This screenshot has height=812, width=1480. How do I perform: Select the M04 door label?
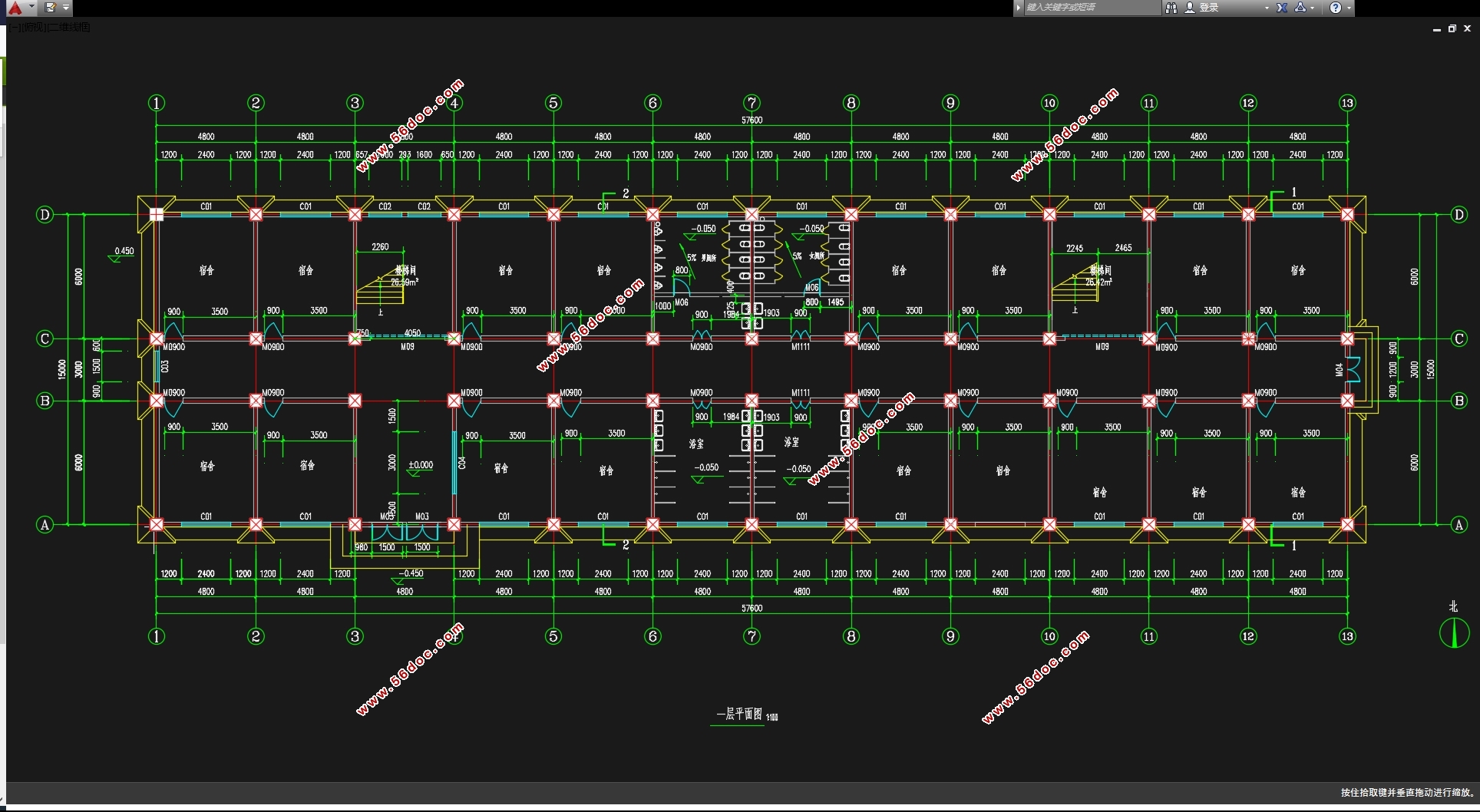point(1340,370)
